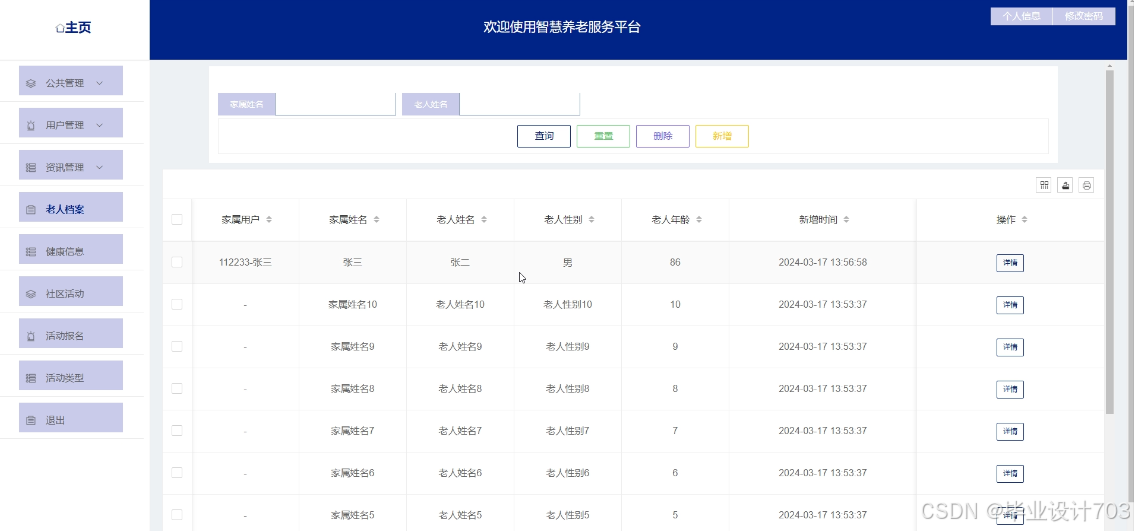Open 活动类型 in sidebar
The image size is (1134, 531).
(71, 375)
